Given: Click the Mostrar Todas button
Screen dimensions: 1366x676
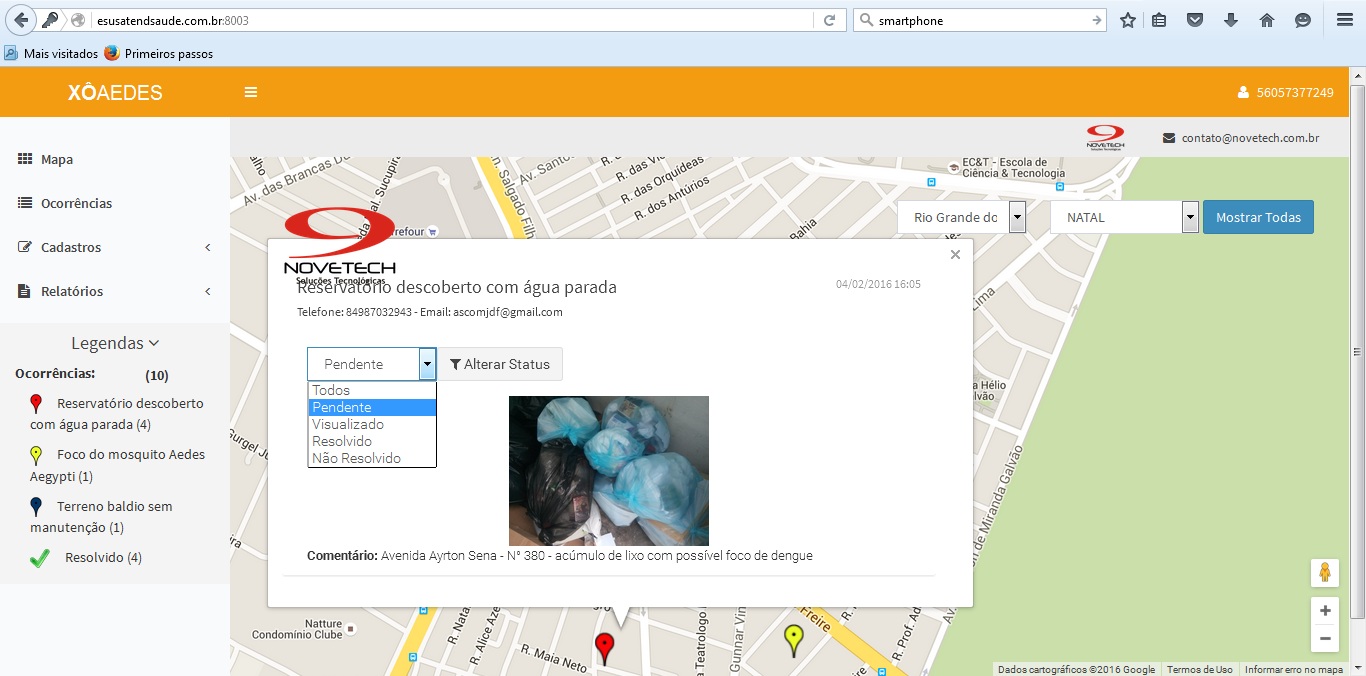Looking at the screenshot, I should tap(1258, 217).
